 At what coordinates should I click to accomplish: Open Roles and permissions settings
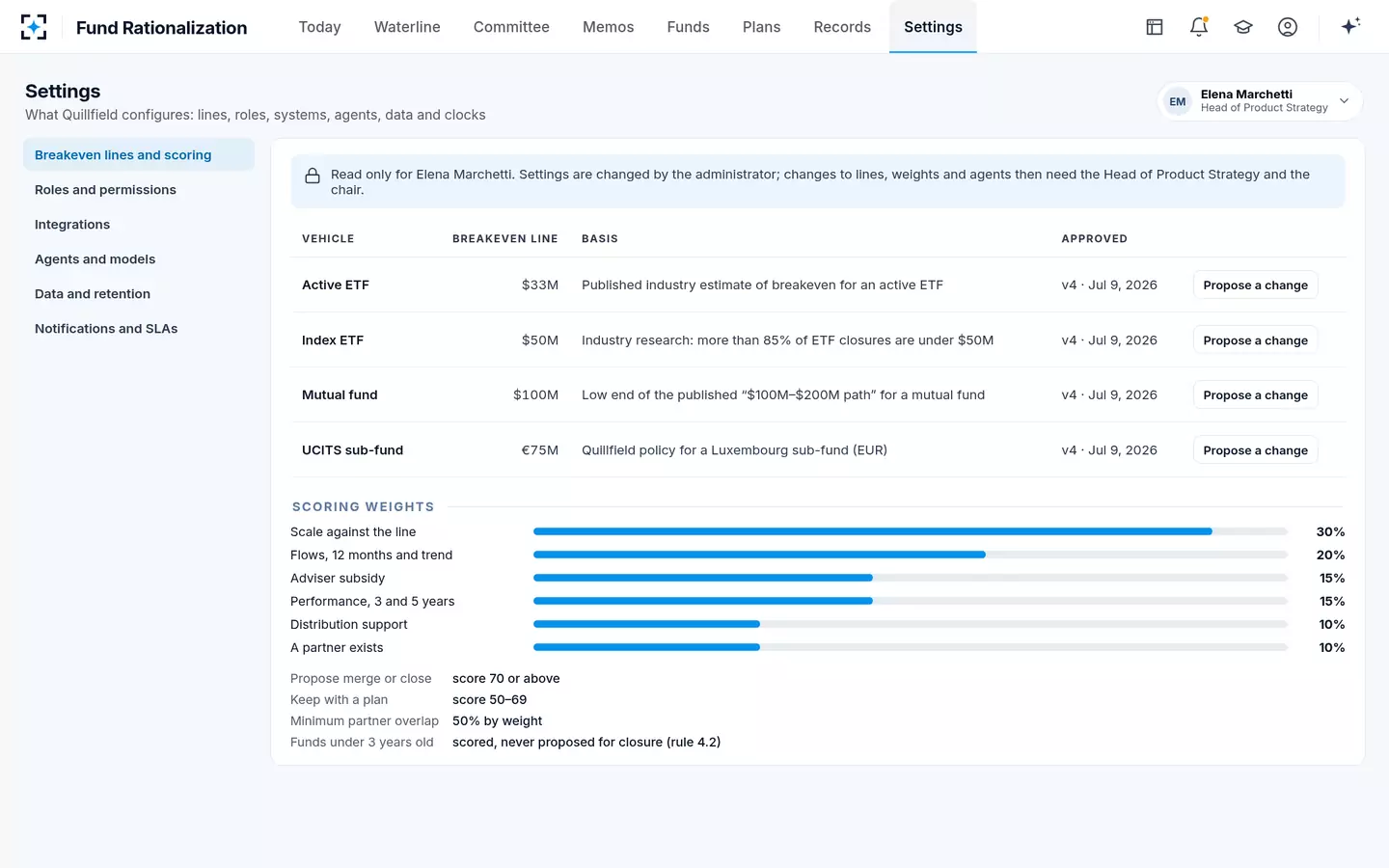[139, 189]
